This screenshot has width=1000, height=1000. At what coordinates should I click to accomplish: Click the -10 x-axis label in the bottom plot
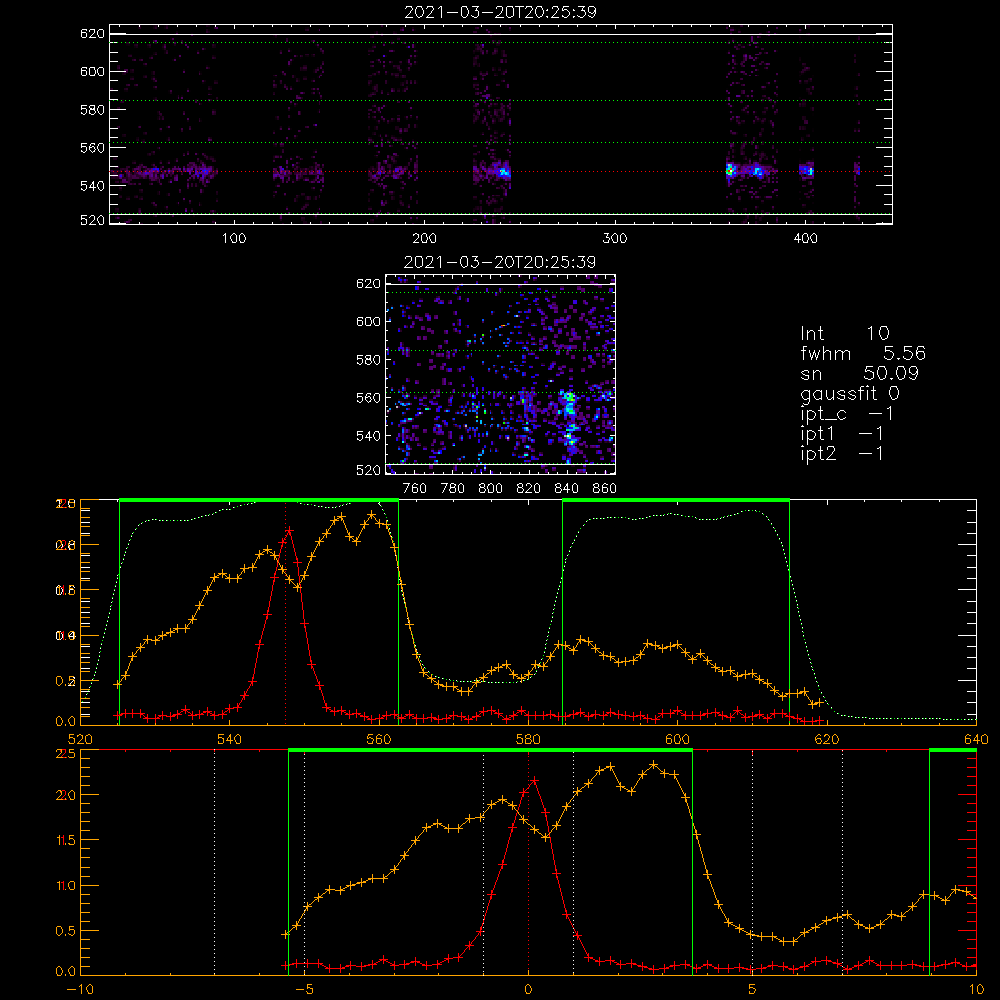[x=80, y=990]
